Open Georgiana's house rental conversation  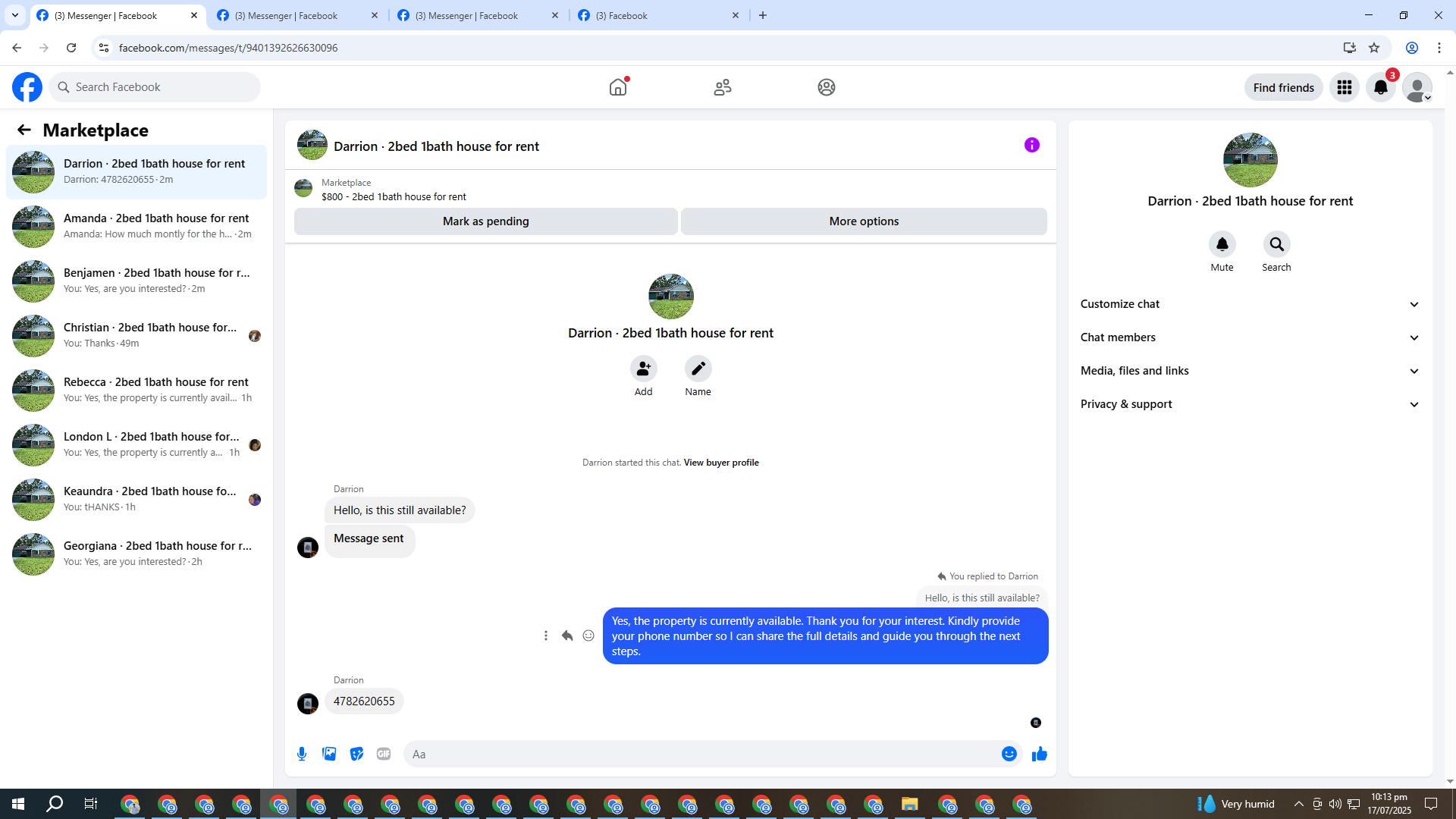[x=136, y=554]
